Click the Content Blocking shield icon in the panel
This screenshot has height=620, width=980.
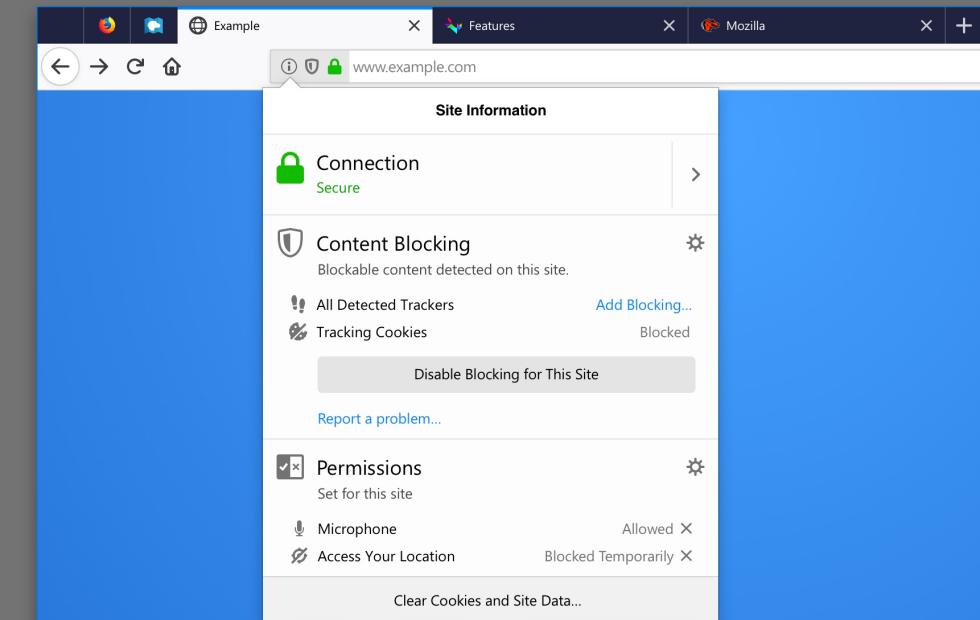coord(290,242)
